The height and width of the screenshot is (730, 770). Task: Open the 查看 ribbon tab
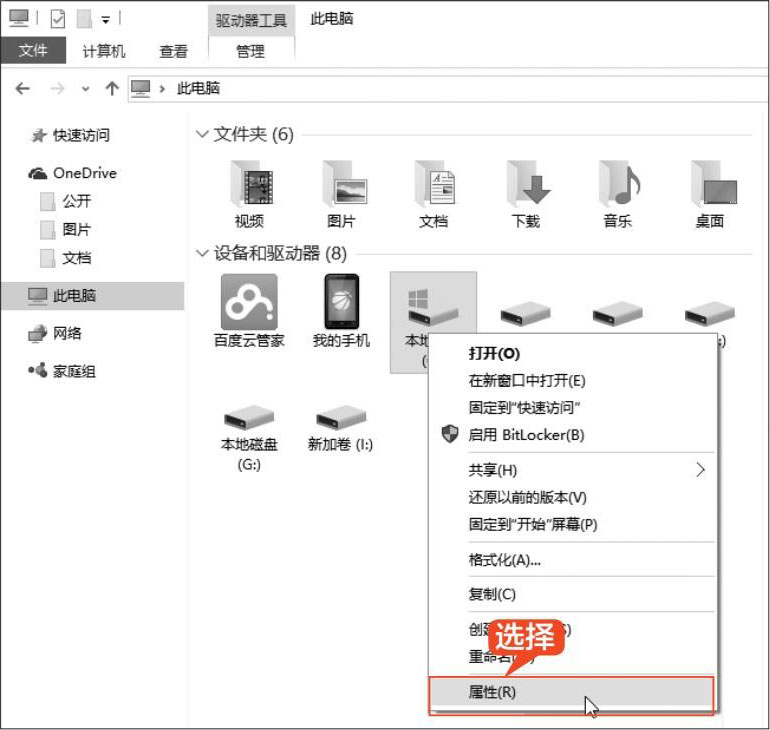coord(173,51)
